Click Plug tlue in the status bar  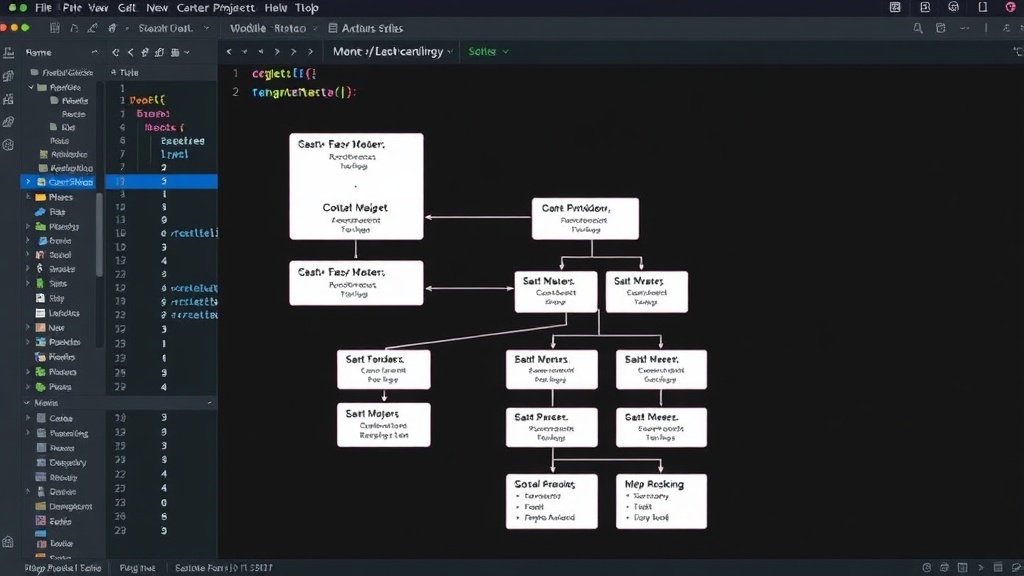pos(137,568)
